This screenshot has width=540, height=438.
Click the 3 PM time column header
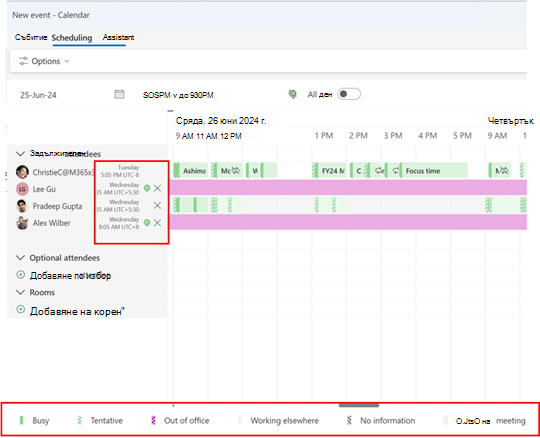pos(393,136)
